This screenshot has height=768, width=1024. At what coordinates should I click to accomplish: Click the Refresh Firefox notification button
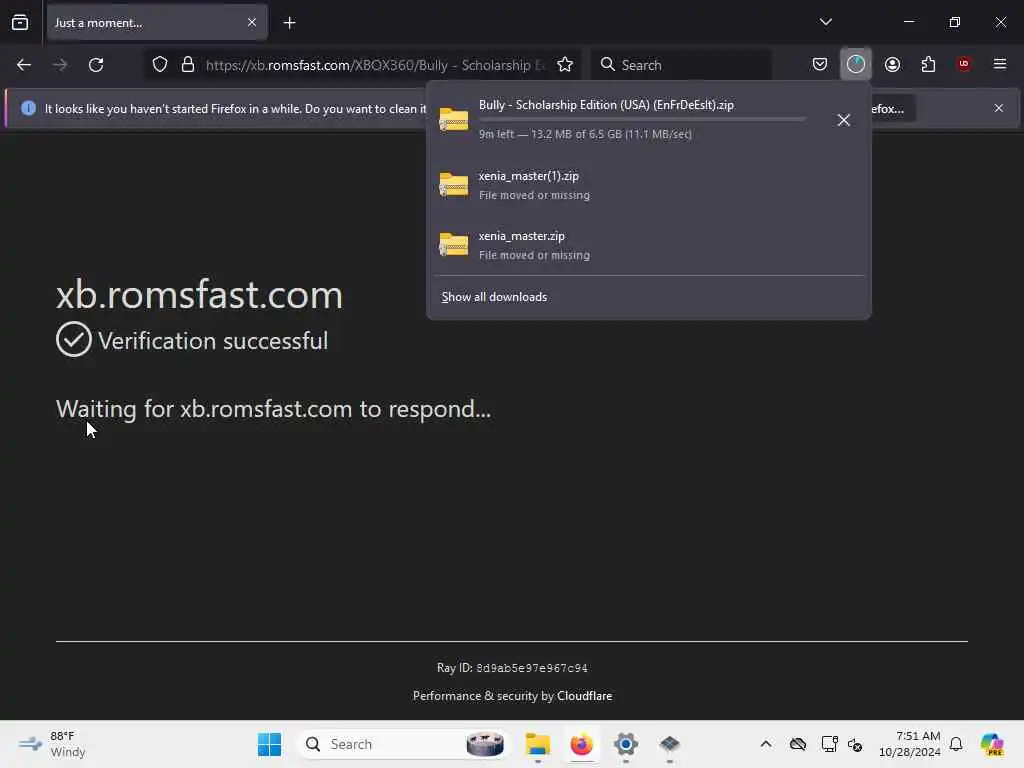[x=891, y=108]
